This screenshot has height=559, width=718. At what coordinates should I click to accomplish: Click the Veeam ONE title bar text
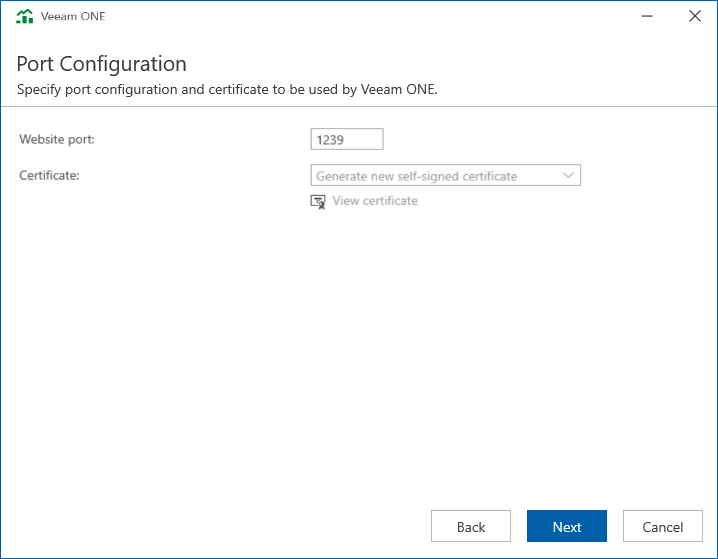(73, 16)
